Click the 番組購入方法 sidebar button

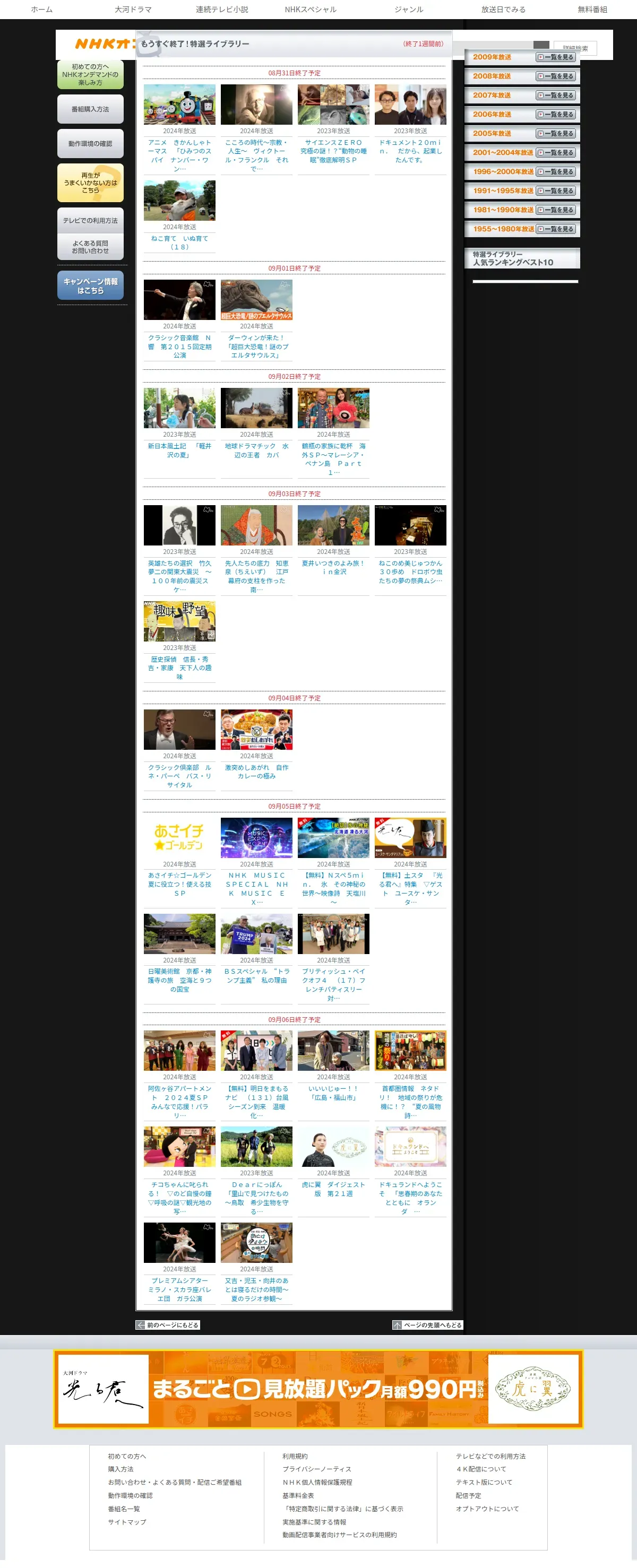90,109
